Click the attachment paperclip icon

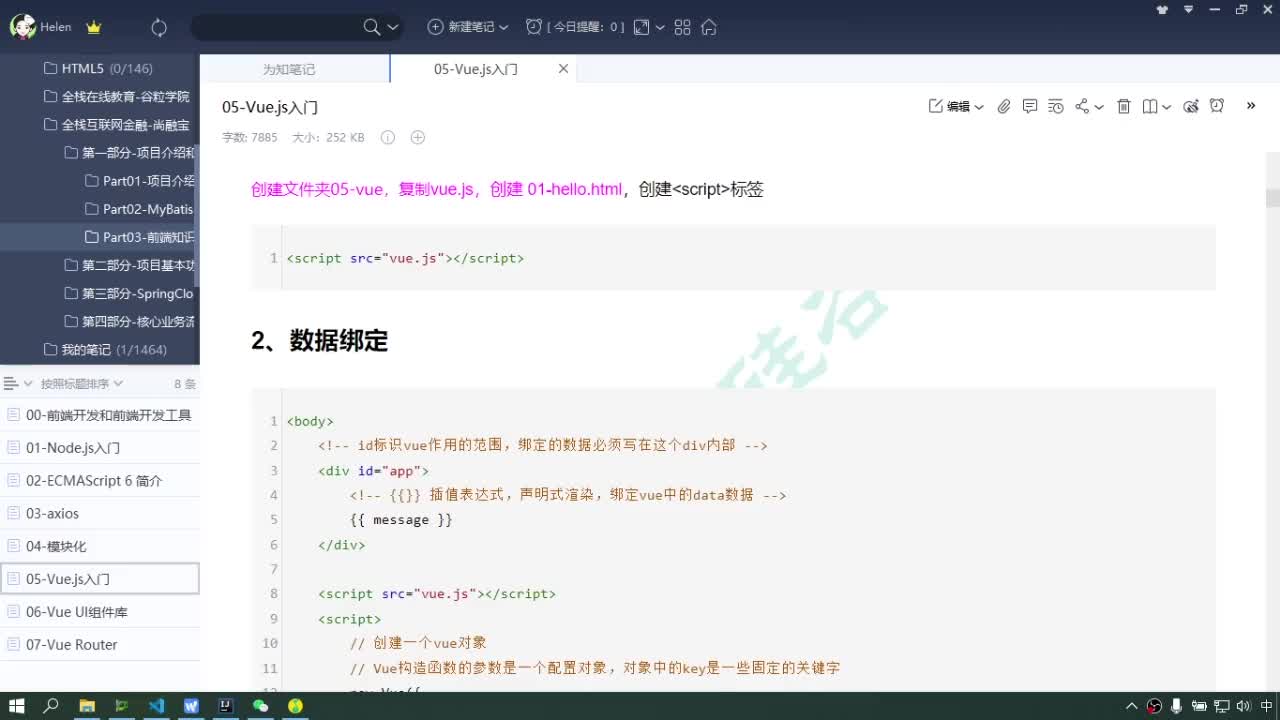click(1004, 106)
